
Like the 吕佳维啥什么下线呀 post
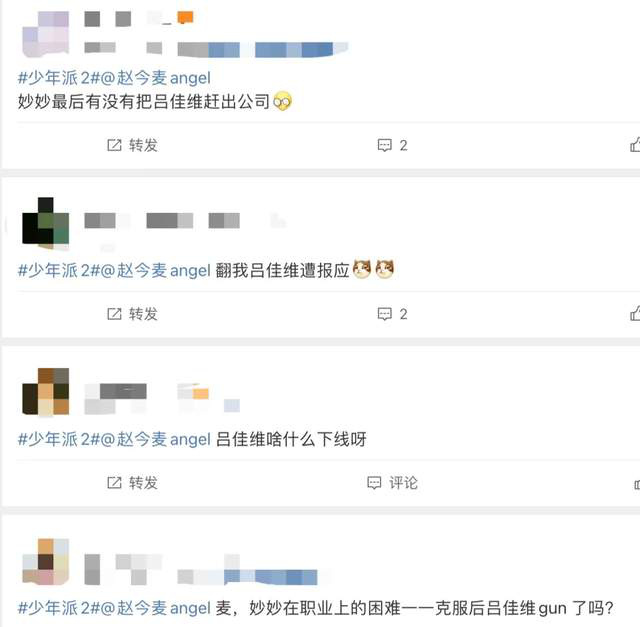click(637, 484)
